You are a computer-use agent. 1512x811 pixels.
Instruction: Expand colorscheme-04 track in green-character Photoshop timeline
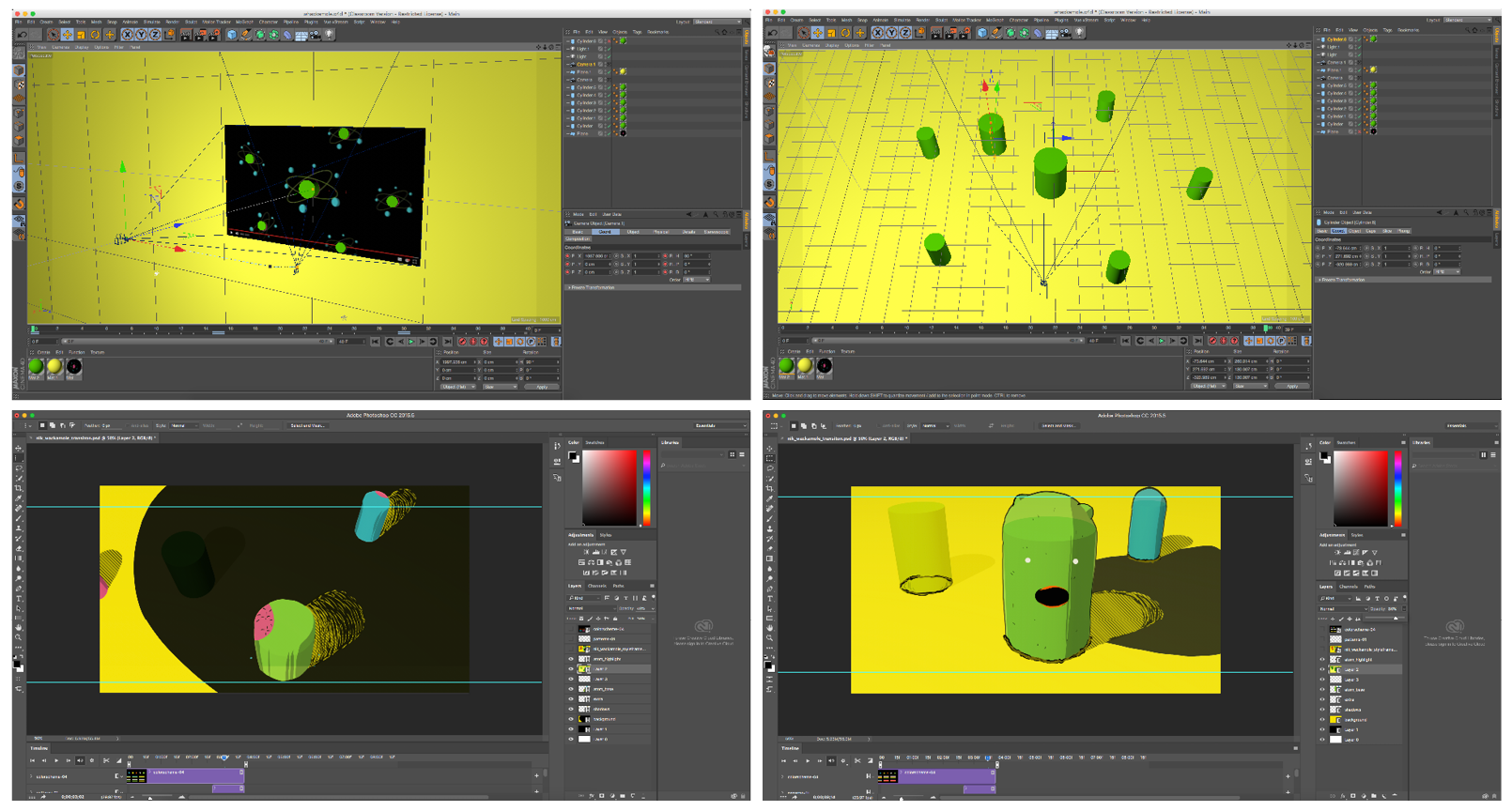[783, 777]
